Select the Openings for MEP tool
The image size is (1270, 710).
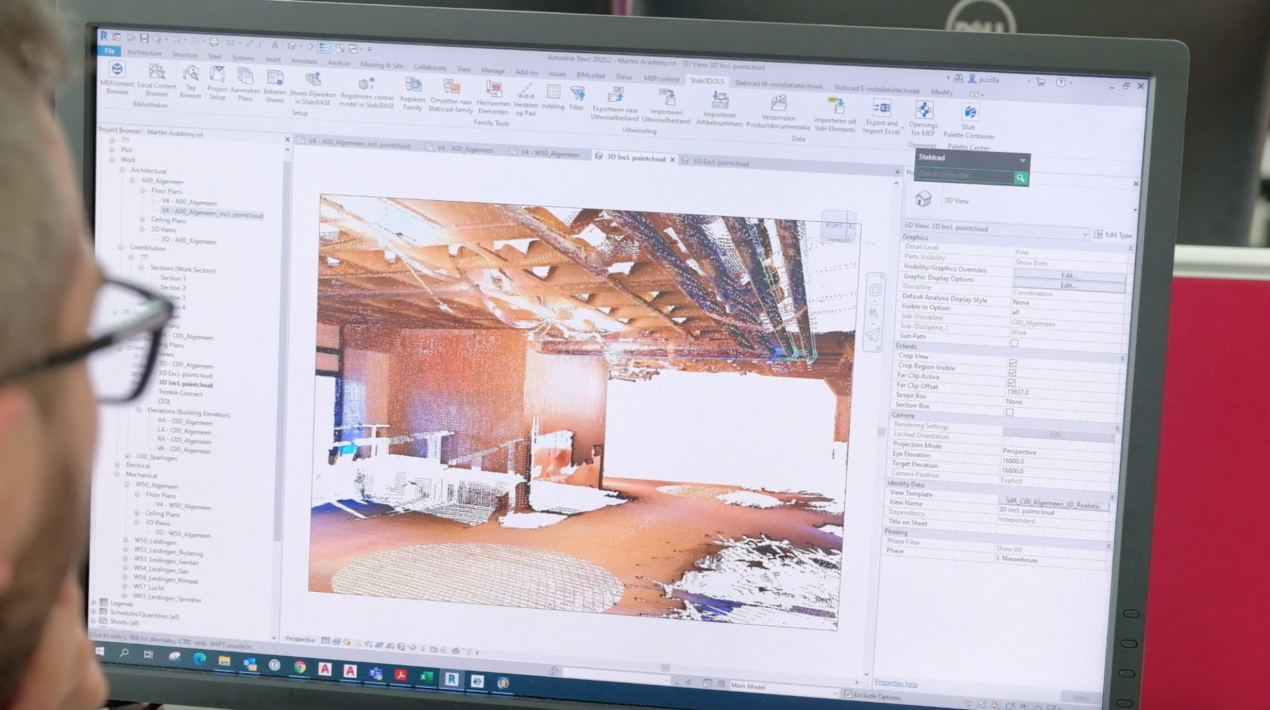click(923, 119)
